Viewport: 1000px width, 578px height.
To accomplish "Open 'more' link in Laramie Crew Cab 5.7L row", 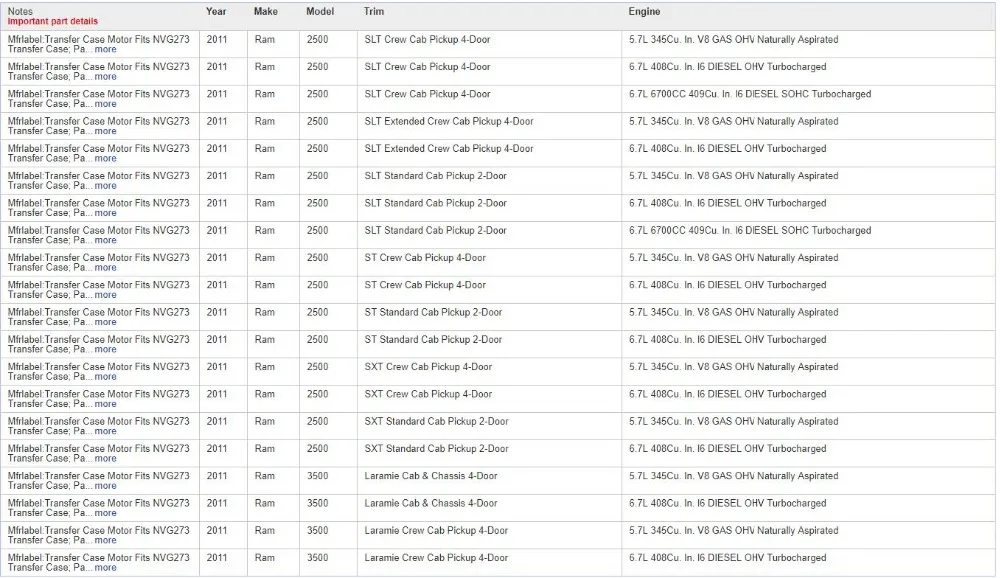I will [x=105, y=540].
